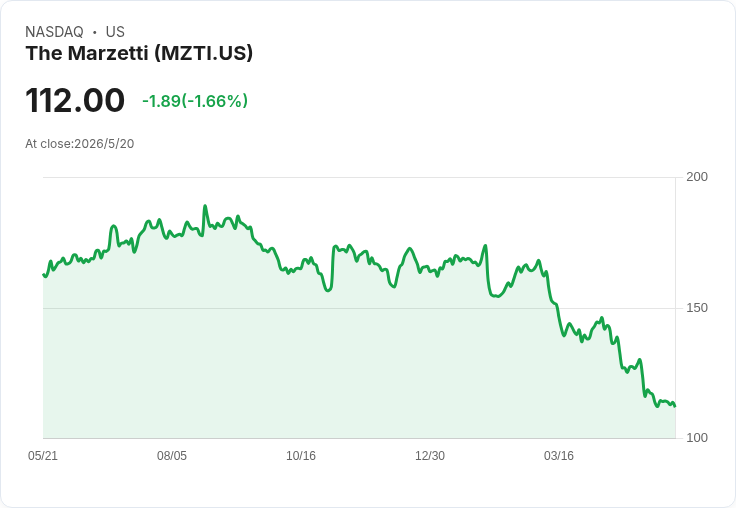This screenshot has width=736, height=508.
Task: Click the 200 price axis label
Action: tap(697, 177)
